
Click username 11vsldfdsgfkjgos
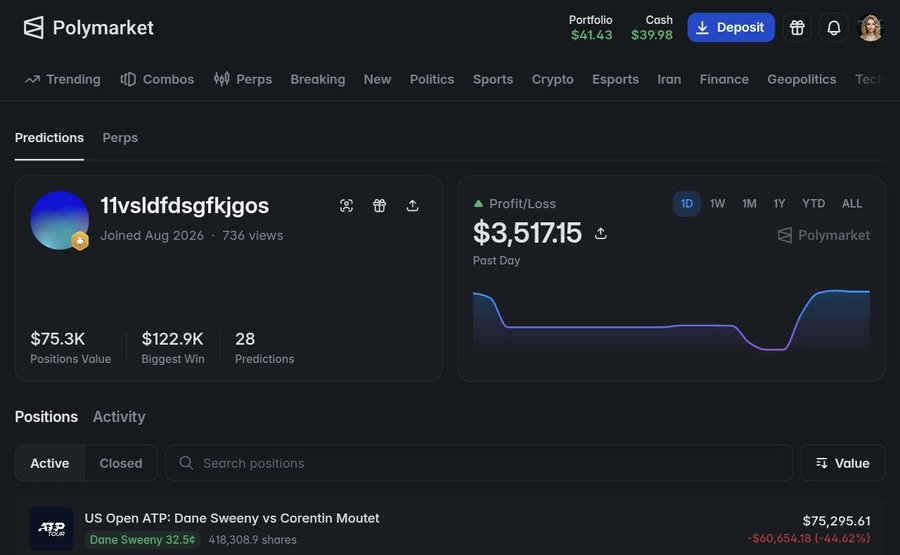(x=184, y=206)
